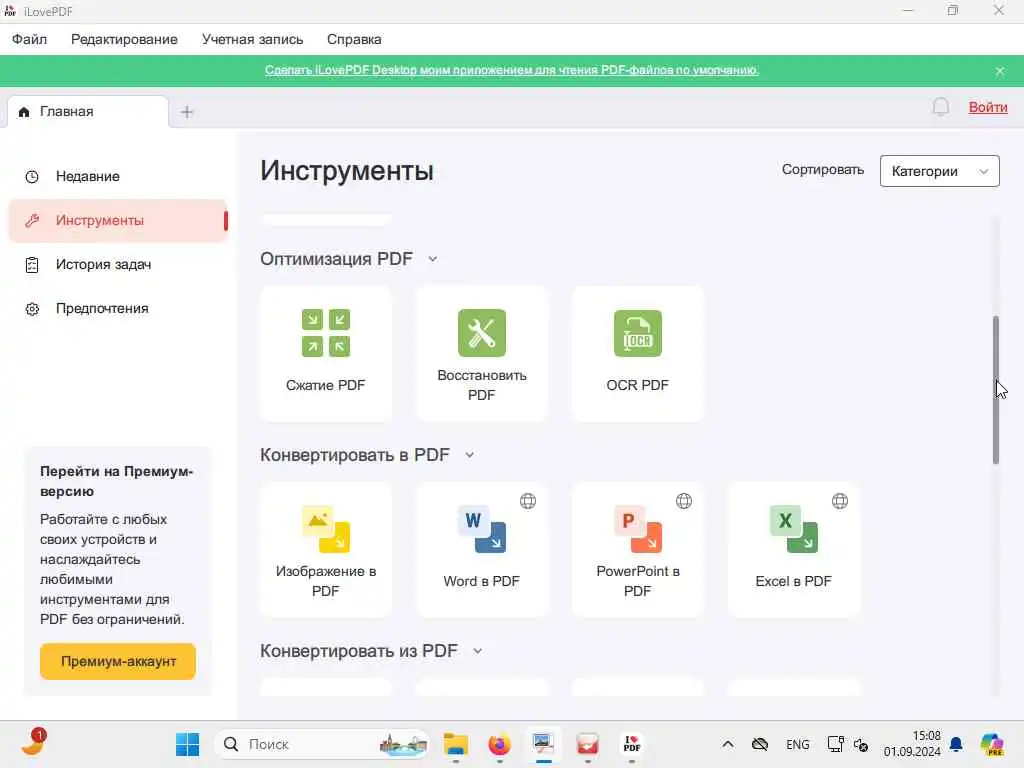Viewport: 1024px width, 768px height.
Task: Switch to the Главная tab
Action: tap(88, 112)
